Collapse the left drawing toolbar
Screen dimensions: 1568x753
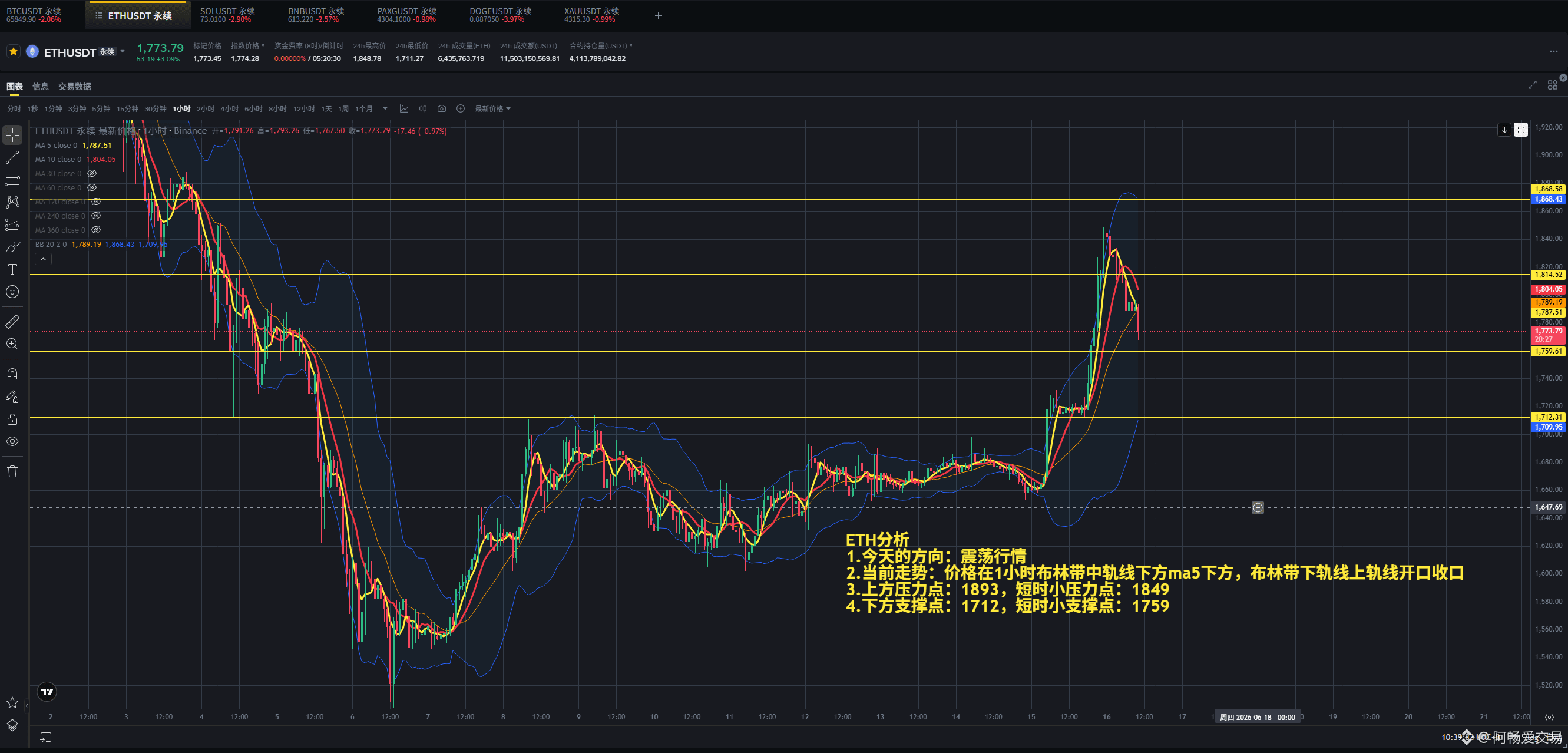pos(26,706)
